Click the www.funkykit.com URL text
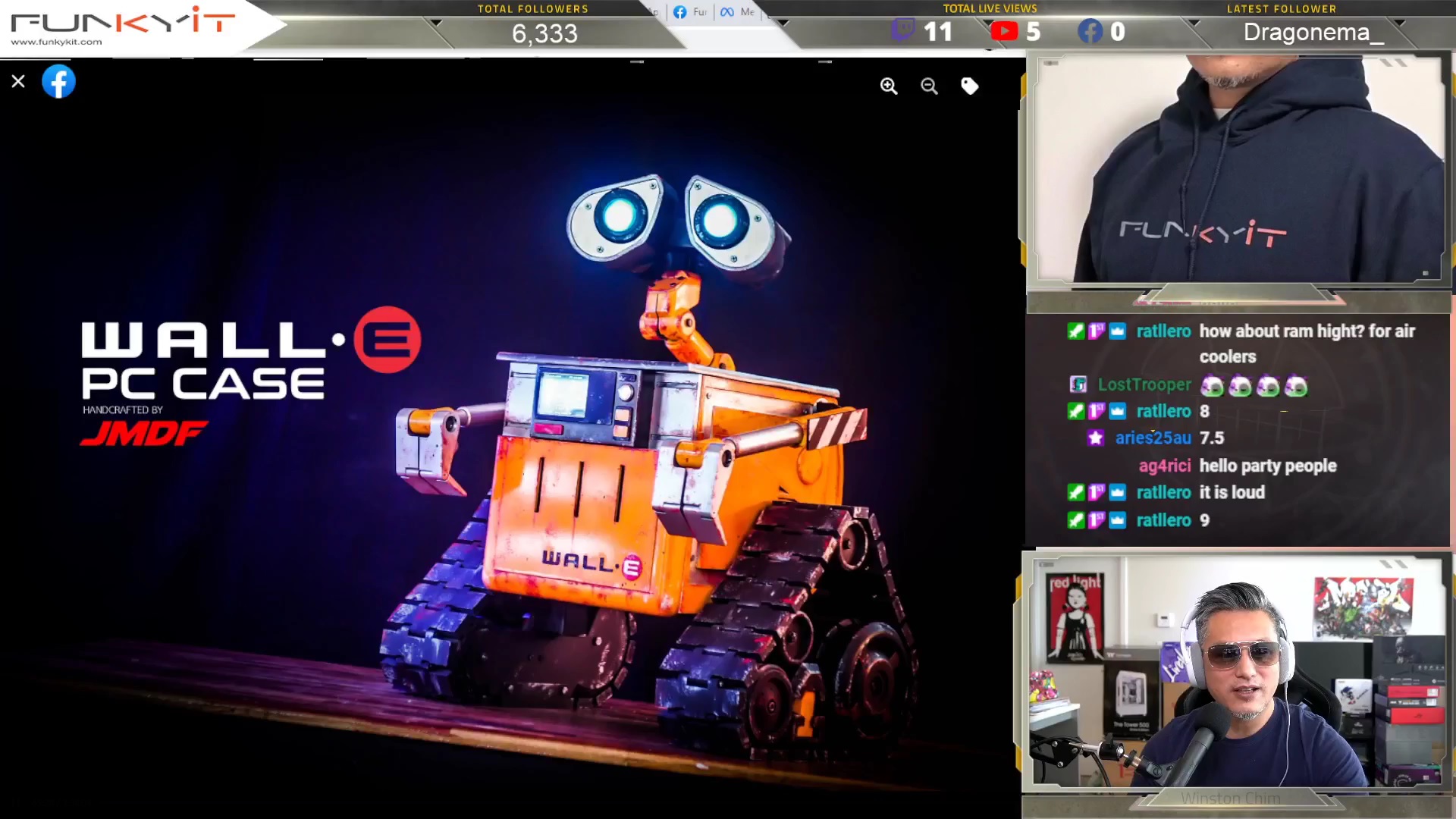The height and width of the screenshot is (819, 1456). coord(56,42)
